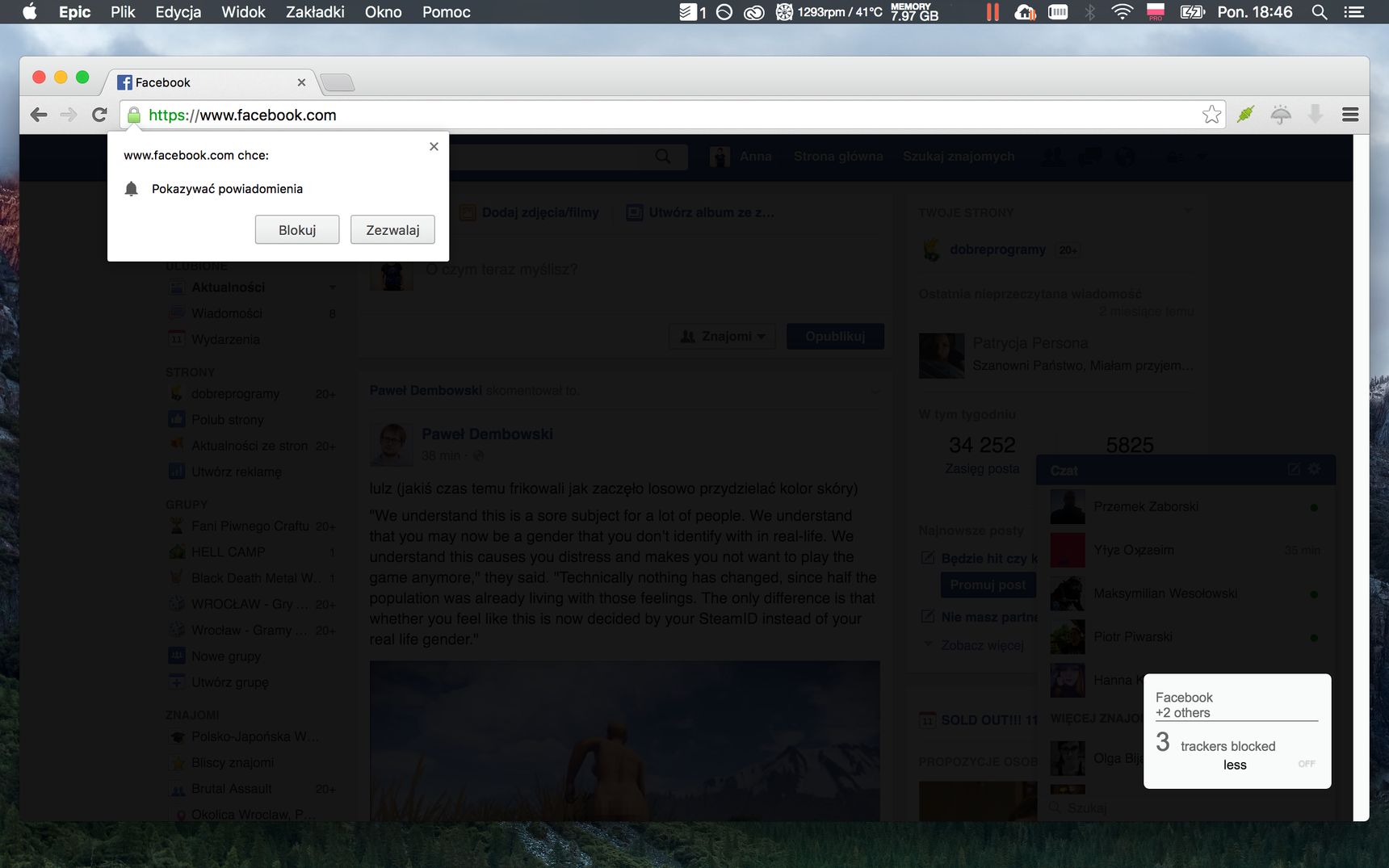Toggle the OFF switch in trackers popup
This screenshot has width=1389, height=868.
(1307, 763)
